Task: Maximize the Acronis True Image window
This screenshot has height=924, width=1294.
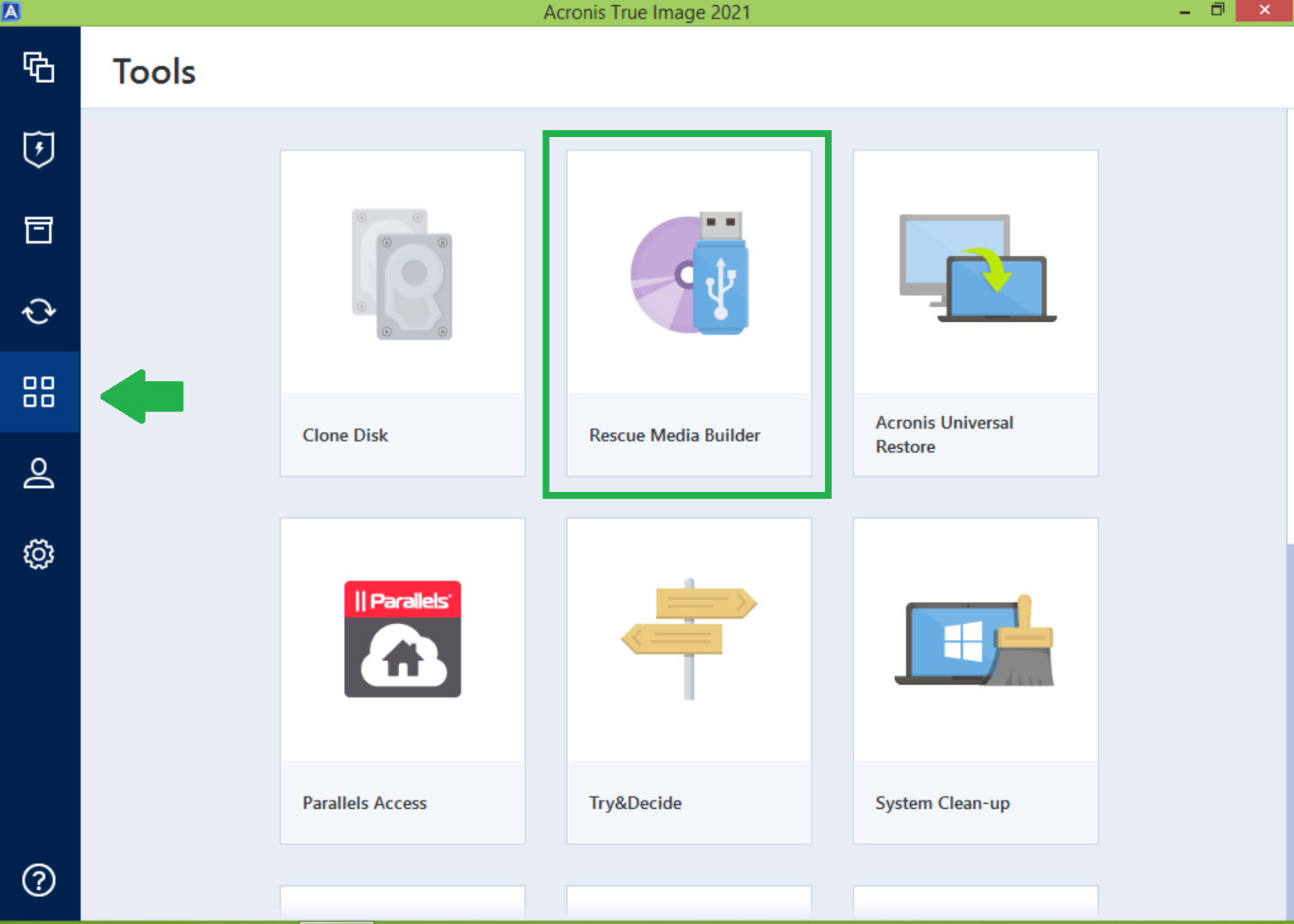Action: [x=1218, y=10]
